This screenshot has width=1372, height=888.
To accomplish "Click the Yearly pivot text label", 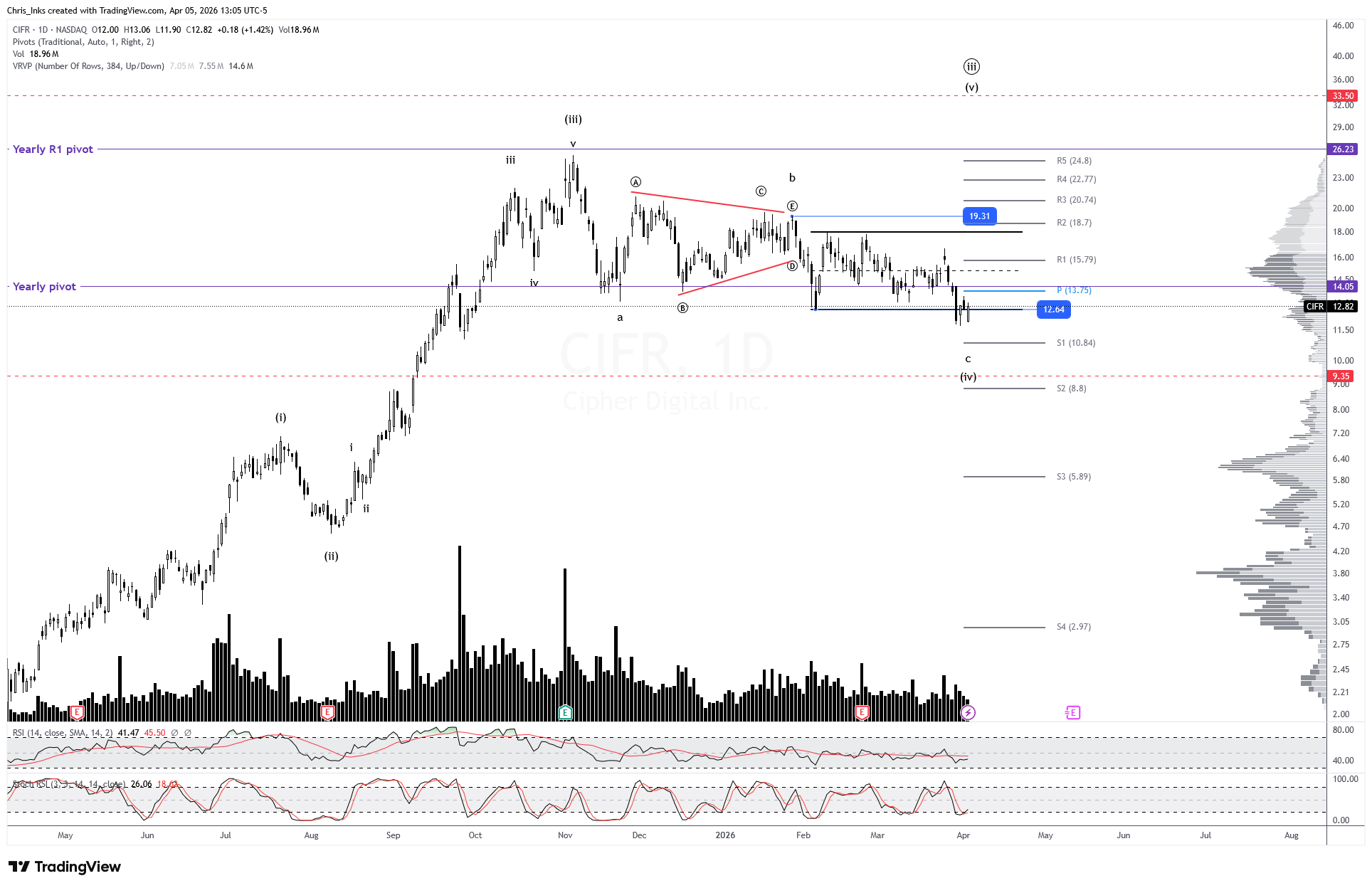I will point(44,287).
